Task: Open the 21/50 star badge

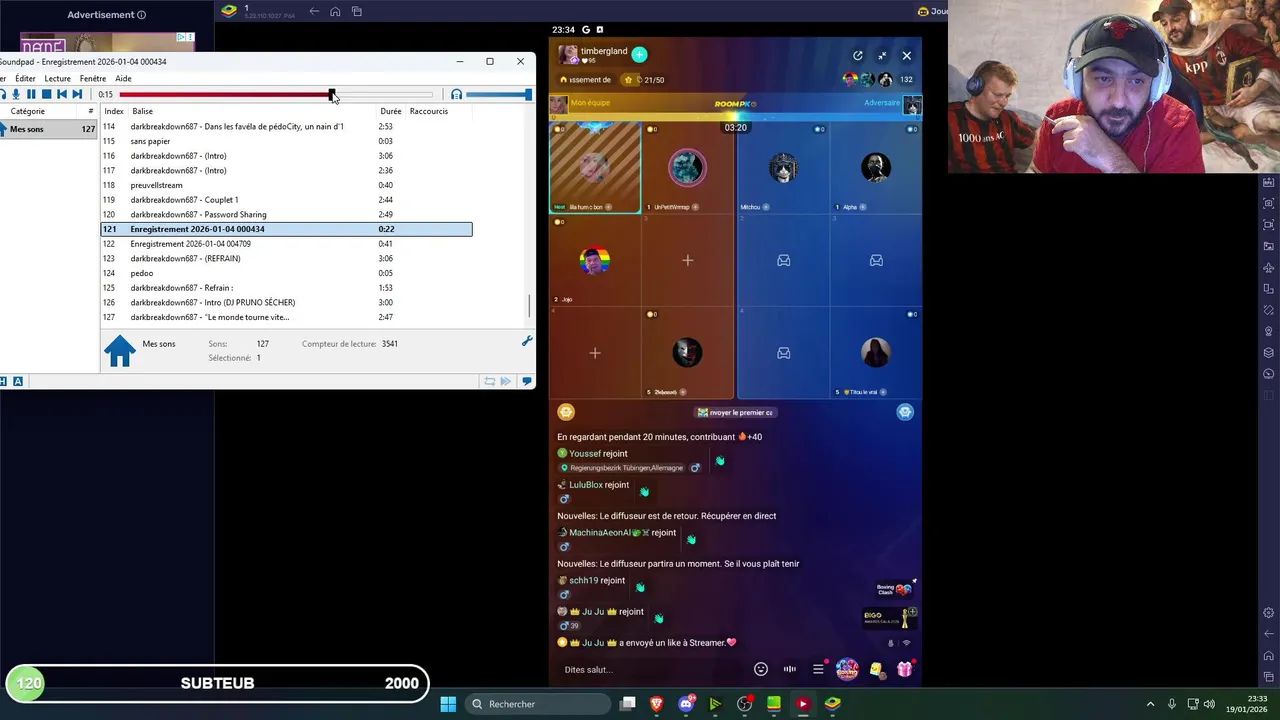Action: (x=644, y=80)
